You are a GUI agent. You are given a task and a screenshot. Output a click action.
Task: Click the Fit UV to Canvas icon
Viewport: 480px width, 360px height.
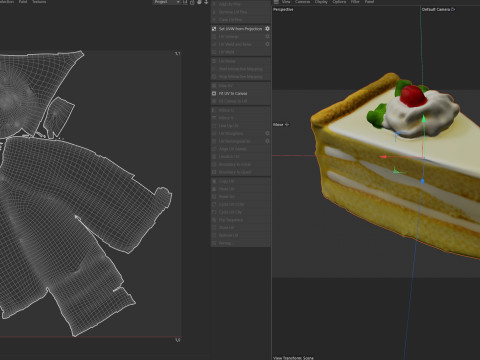tap(214, 93)
